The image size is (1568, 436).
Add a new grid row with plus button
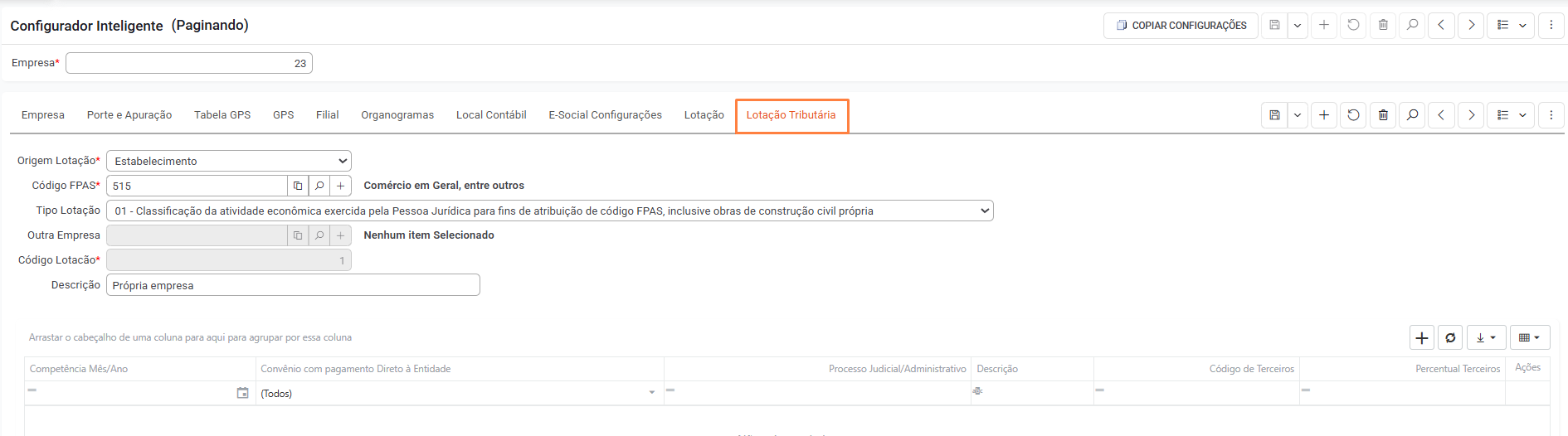tap(1422, 337)
